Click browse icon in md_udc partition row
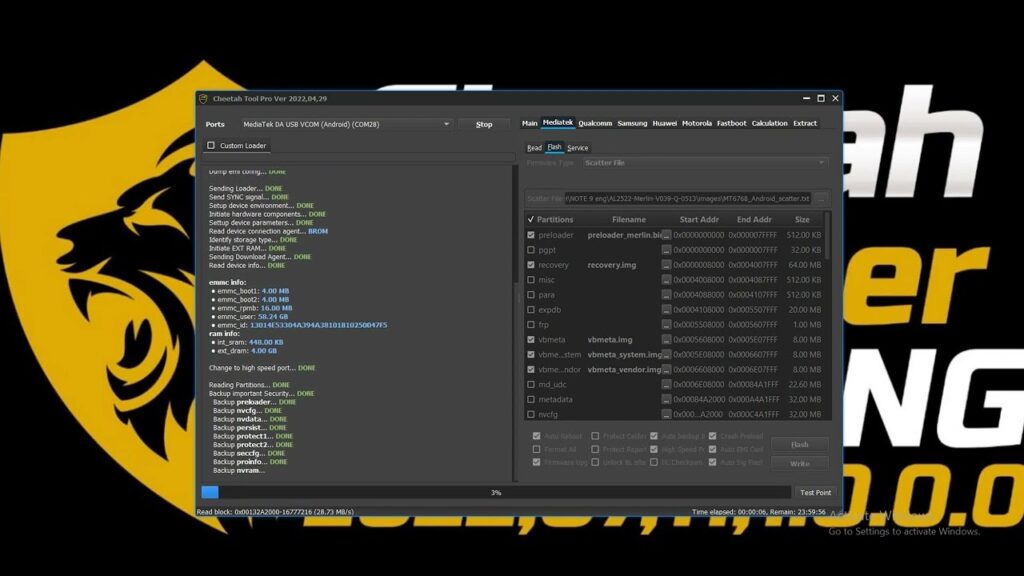This screenshot has width=1024, height=576. pyautogui.click(x=666, y=385)
